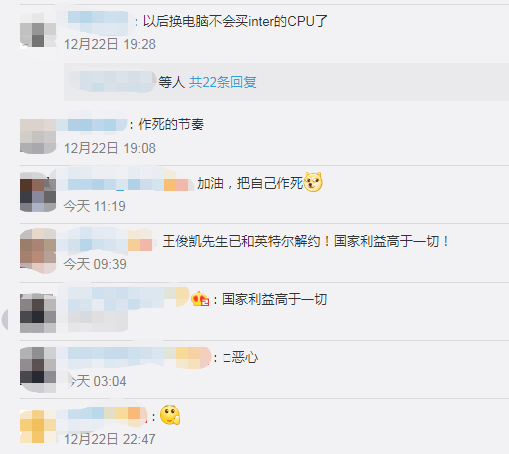Open avatar beside the 恶心 comment
The width and height of the screenshot is (509, 454).
click(x=38, y=369)
